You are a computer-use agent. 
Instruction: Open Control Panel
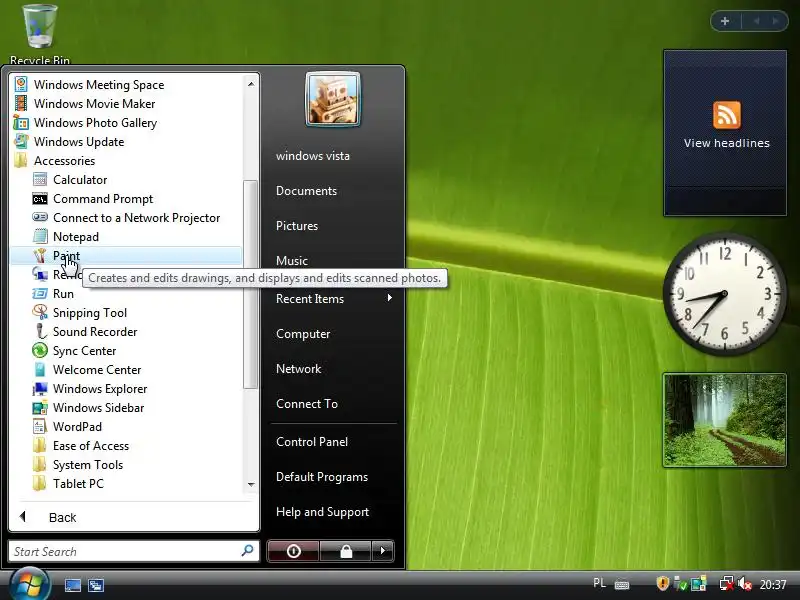(312, 442)
